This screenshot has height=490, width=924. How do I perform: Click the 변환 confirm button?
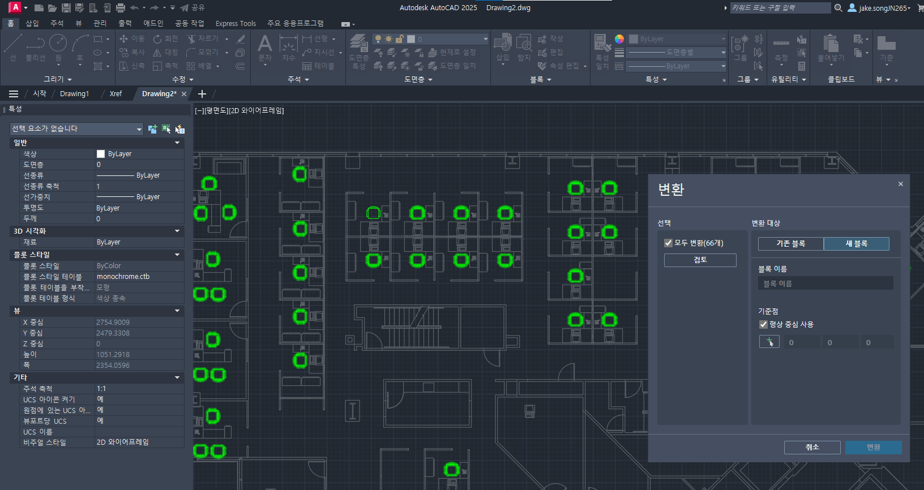point(873,447)
